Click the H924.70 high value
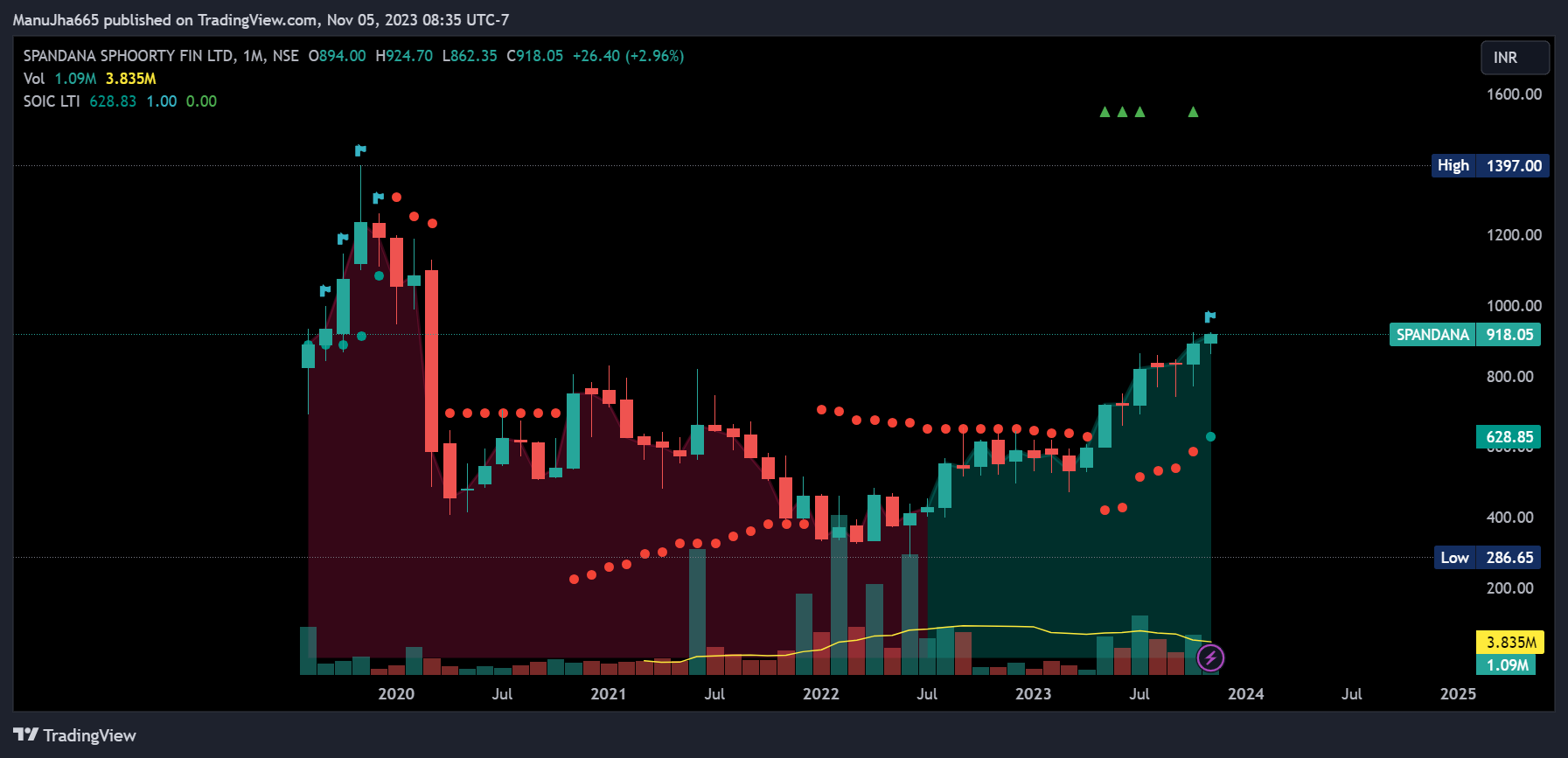 point(404,56)
